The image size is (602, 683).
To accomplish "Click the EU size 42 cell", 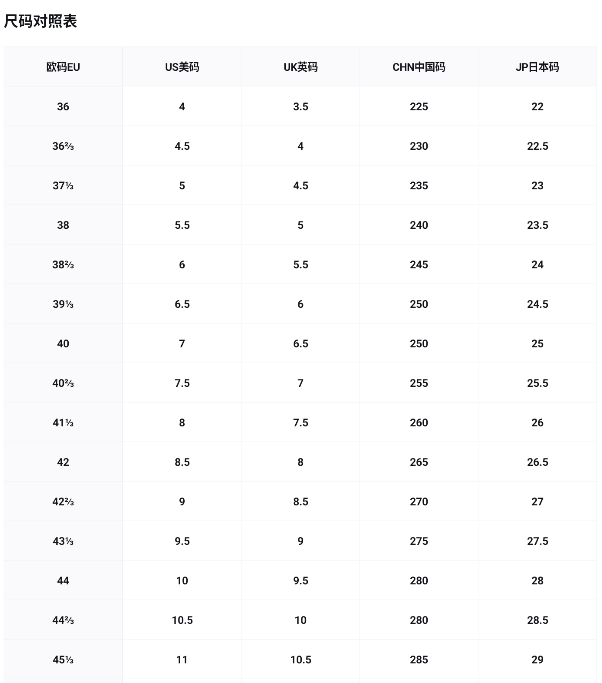I will [63, 462].
